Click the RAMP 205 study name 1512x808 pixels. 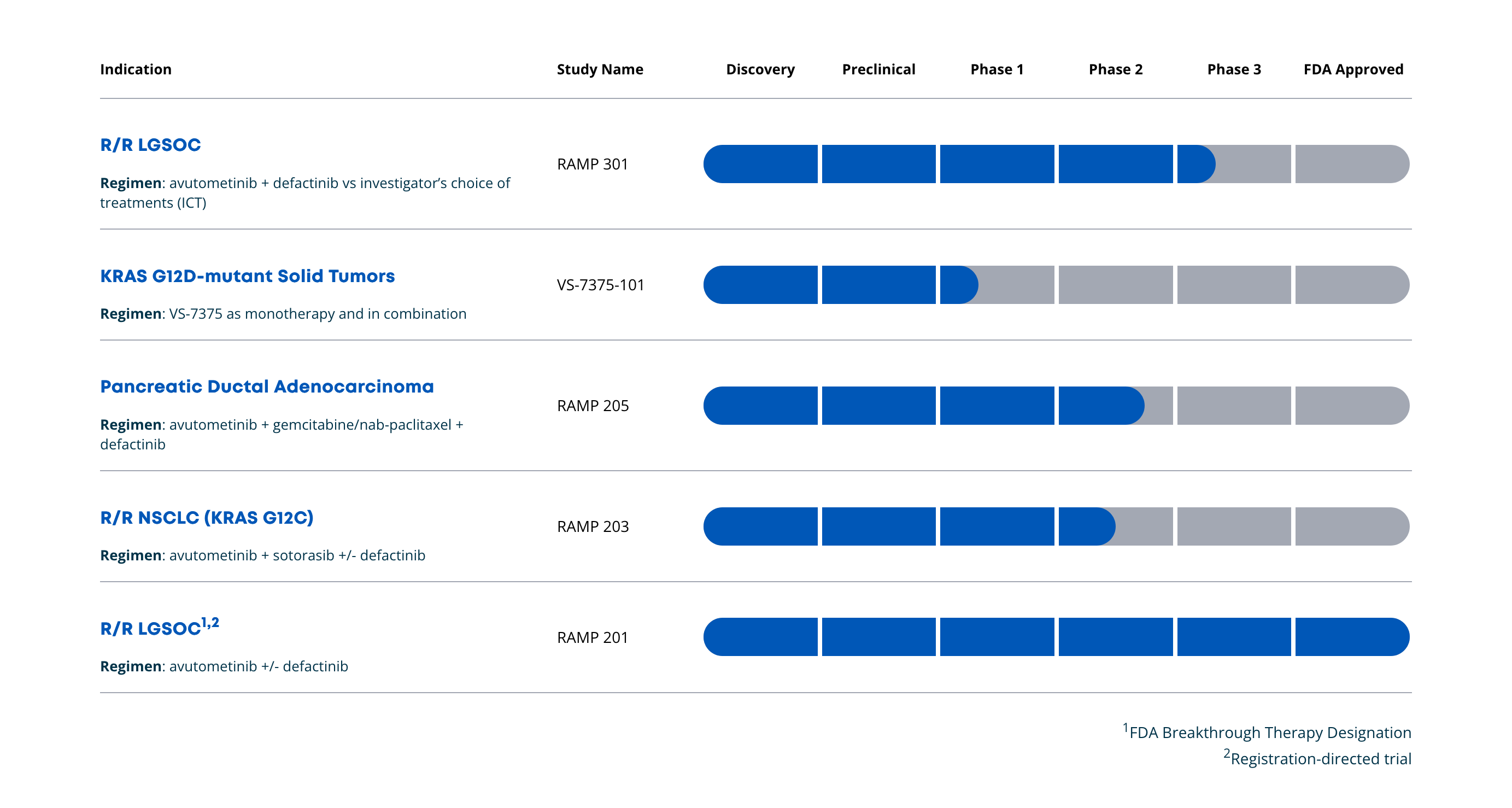pos(592,406)
